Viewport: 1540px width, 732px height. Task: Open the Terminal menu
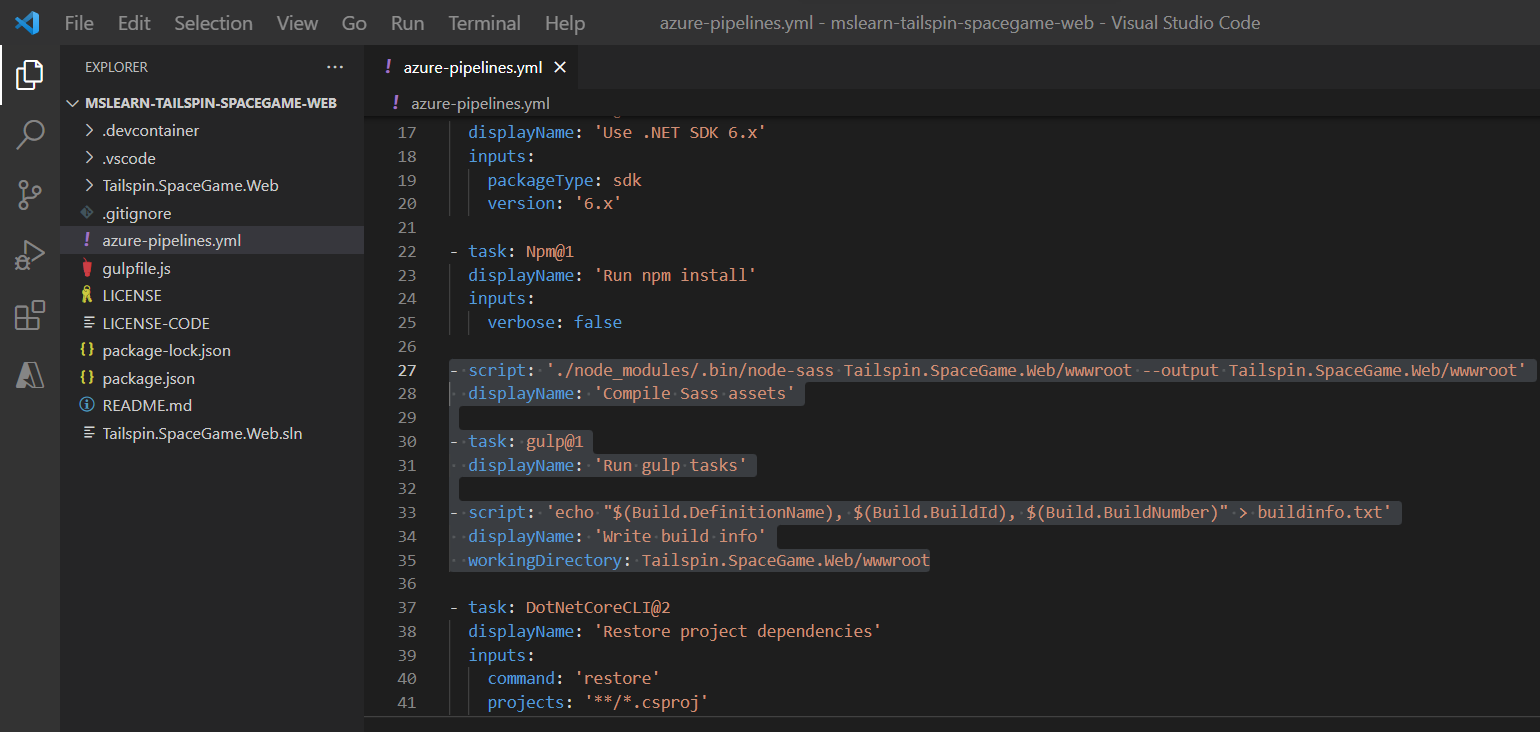(484, 23)
